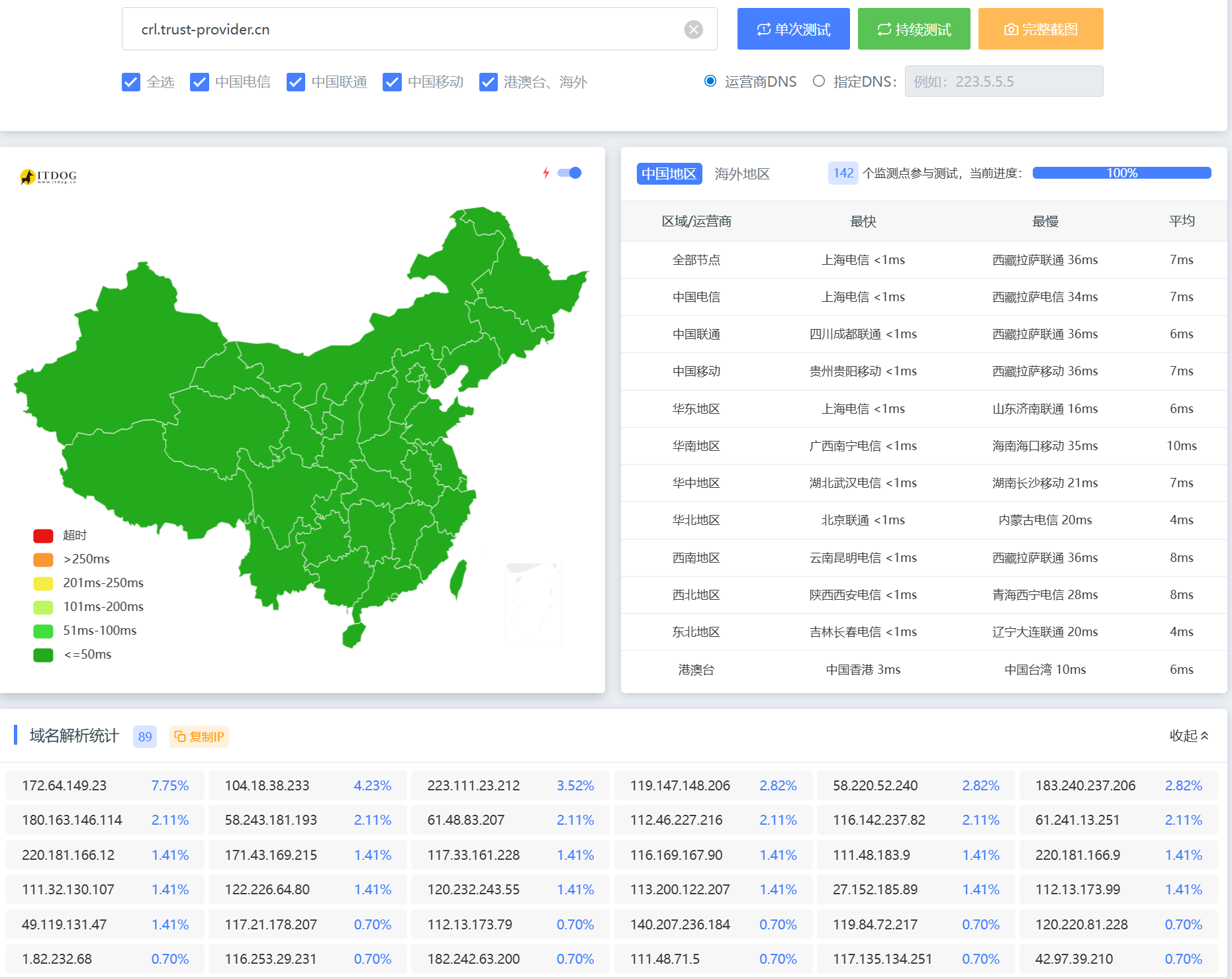
Task: Clear the domain input with the X icon
Action: [x=693, y=29]
